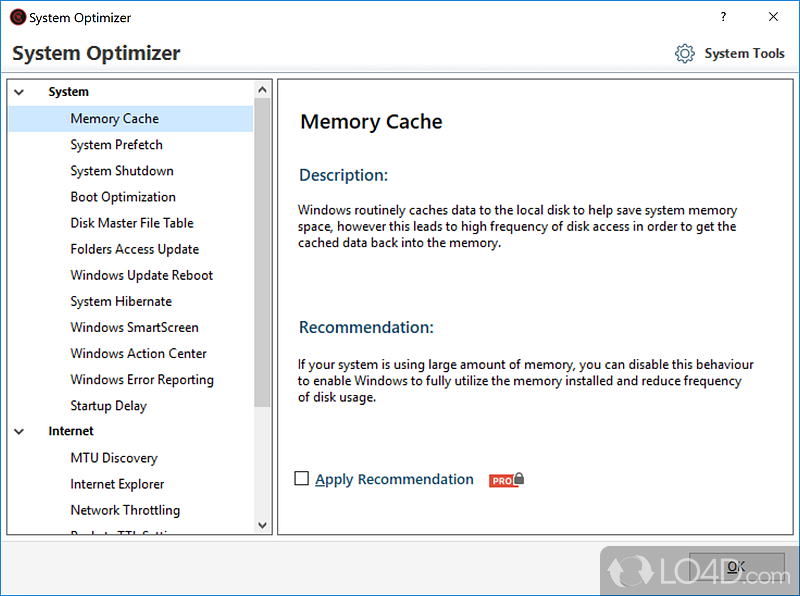The height and width of the screenshot is (596, 800).
Task: Select Internet Explorer item
Action: pos(117,484)
